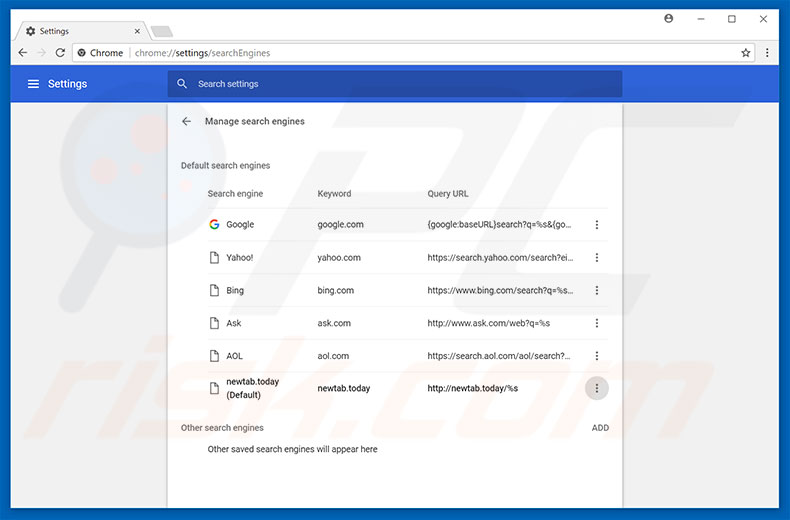Click the page icon next to Bing

214,290
